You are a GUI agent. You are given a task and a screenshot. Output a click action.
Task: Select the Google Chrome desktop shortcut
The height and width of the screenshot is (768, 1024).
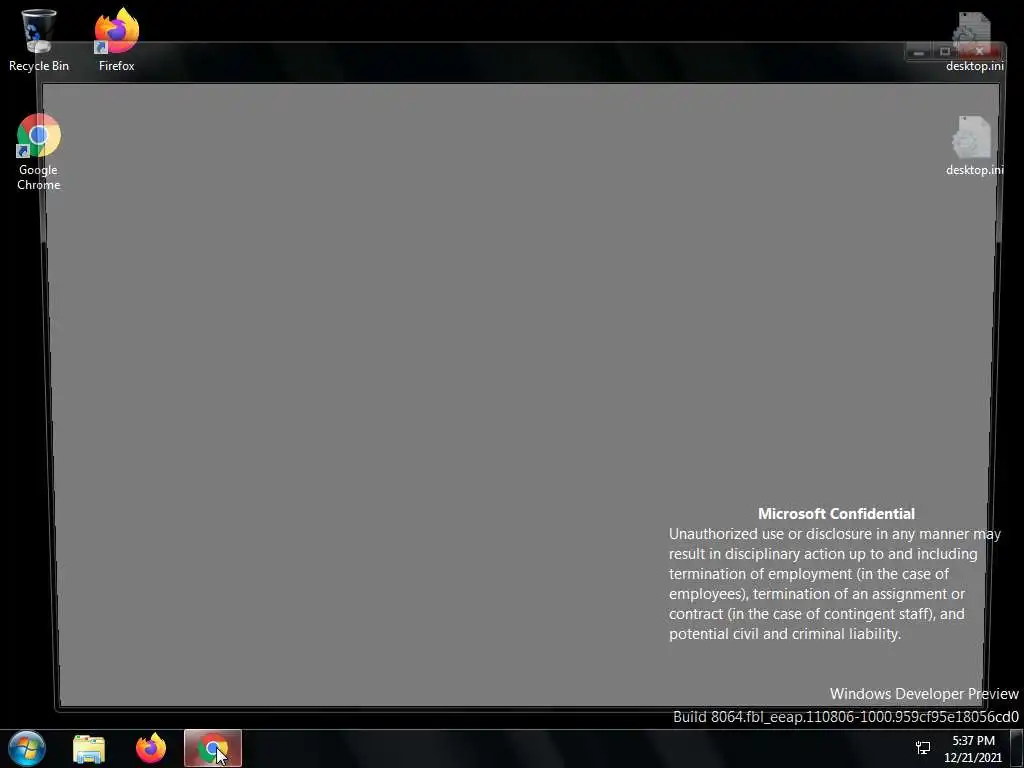point(39,152)
